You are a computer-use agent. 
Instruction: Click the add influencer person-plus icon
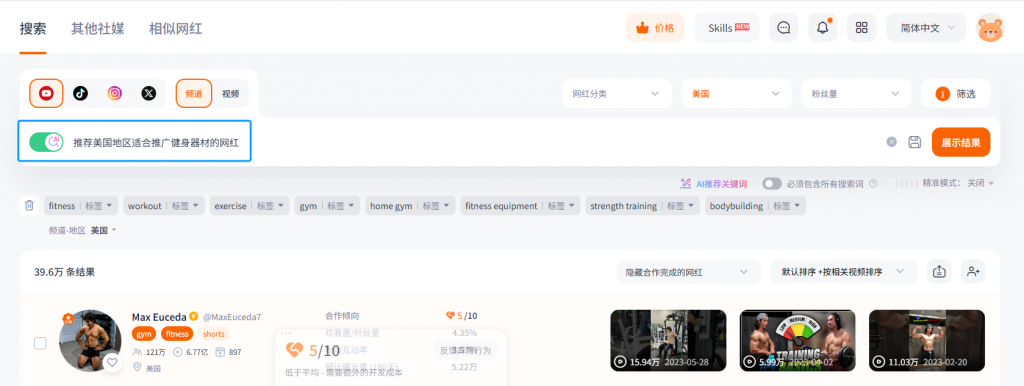973,272
